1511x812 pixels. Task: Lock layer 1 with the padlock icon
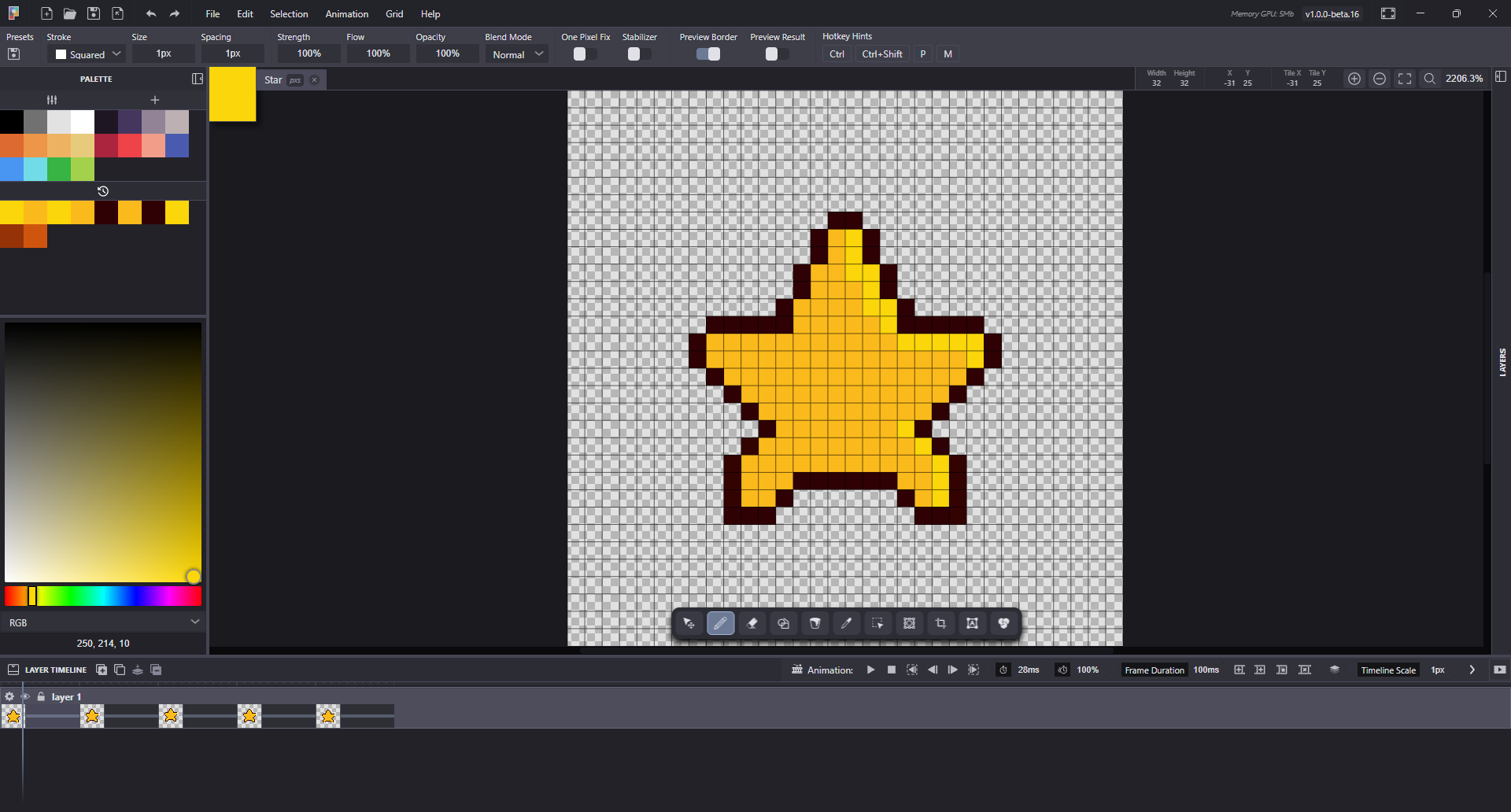pyautogui.click(x=41, y=696)
